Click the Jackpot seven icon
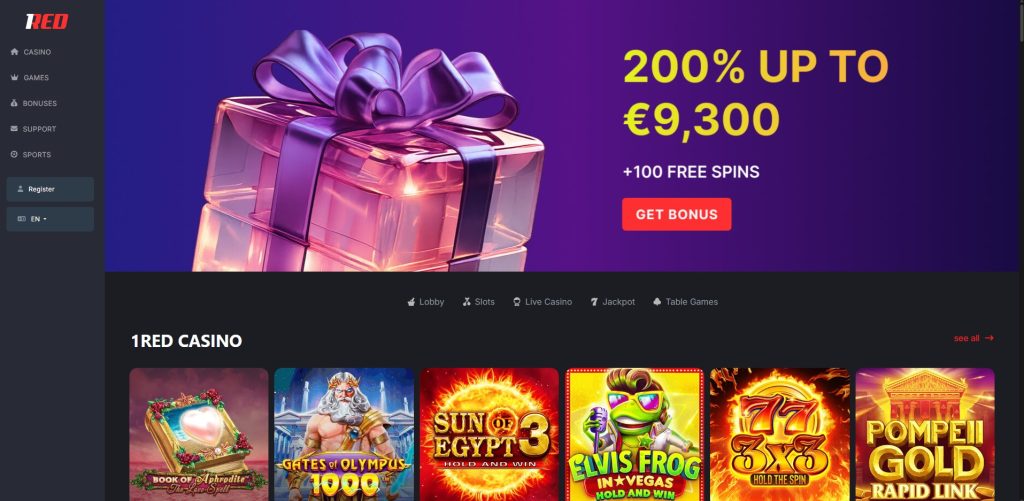The height and width of the screenshot is (501, 1024). [x=594, y=302]
